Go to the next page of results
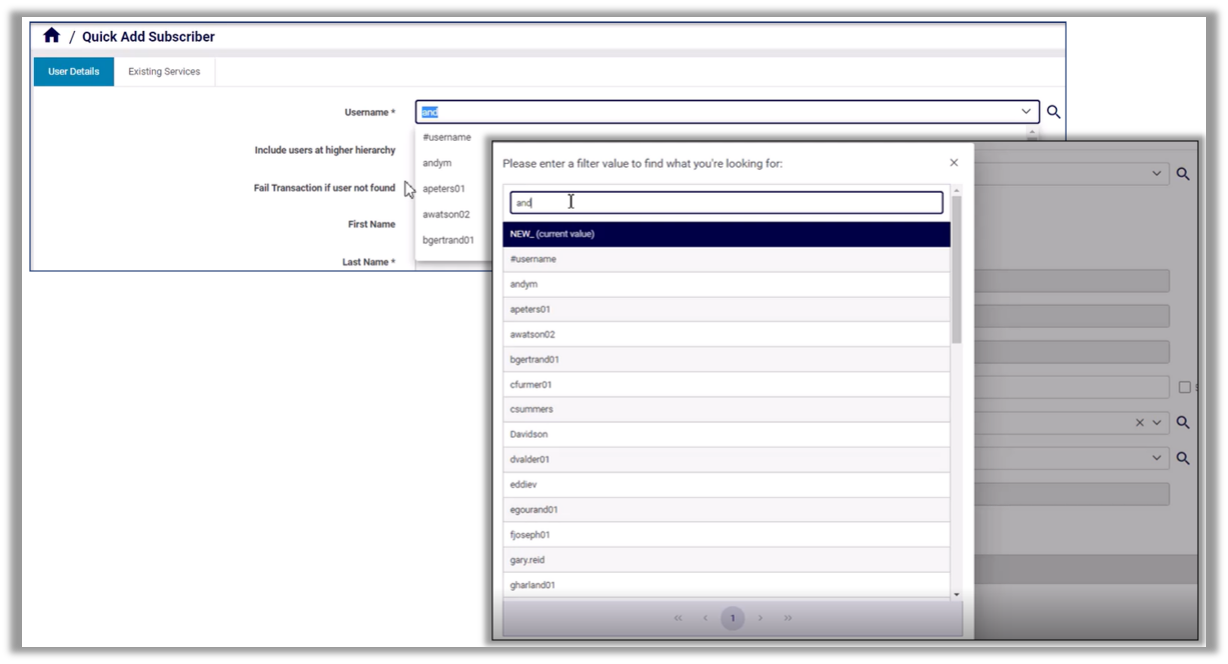 [760, 618]
